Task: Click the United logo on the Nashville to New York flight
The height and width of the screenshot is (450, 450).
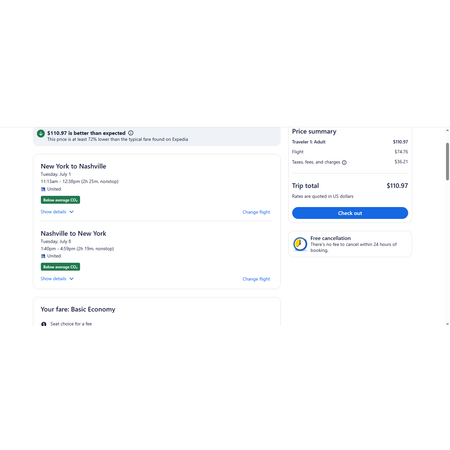Action: [43, 256]
